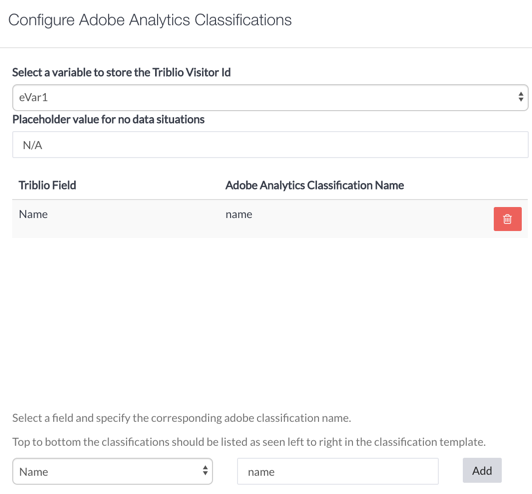
Task: Focus the bottom classification name text input
Action: (338, 471)
